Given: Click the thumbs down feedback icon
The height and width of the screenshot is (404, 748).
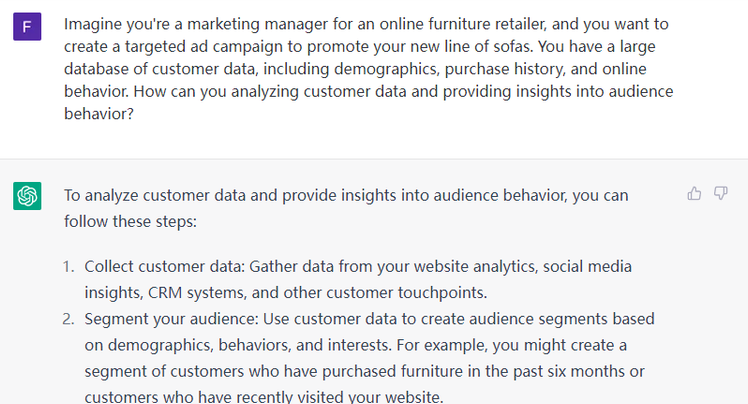Looking at the screenshot, I should tap(720, 194).
